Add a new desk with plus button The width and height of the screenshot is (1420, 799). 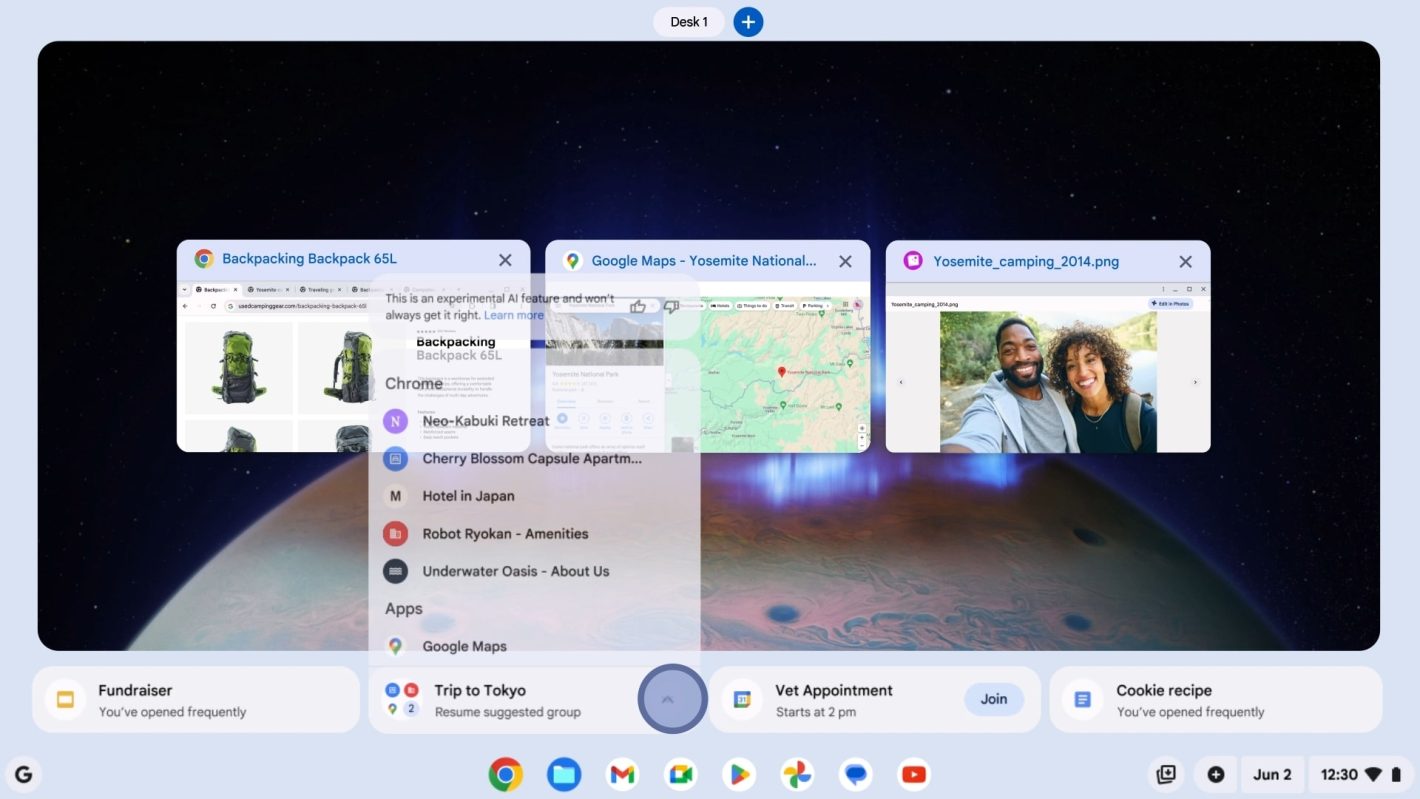pos(748,22)
